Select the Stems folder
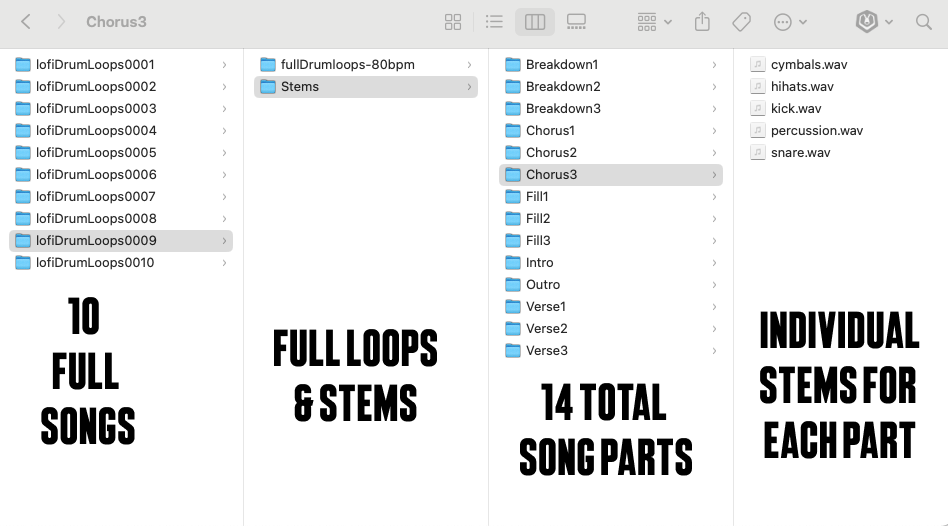948x526 pixels. (x=299, y=87)
